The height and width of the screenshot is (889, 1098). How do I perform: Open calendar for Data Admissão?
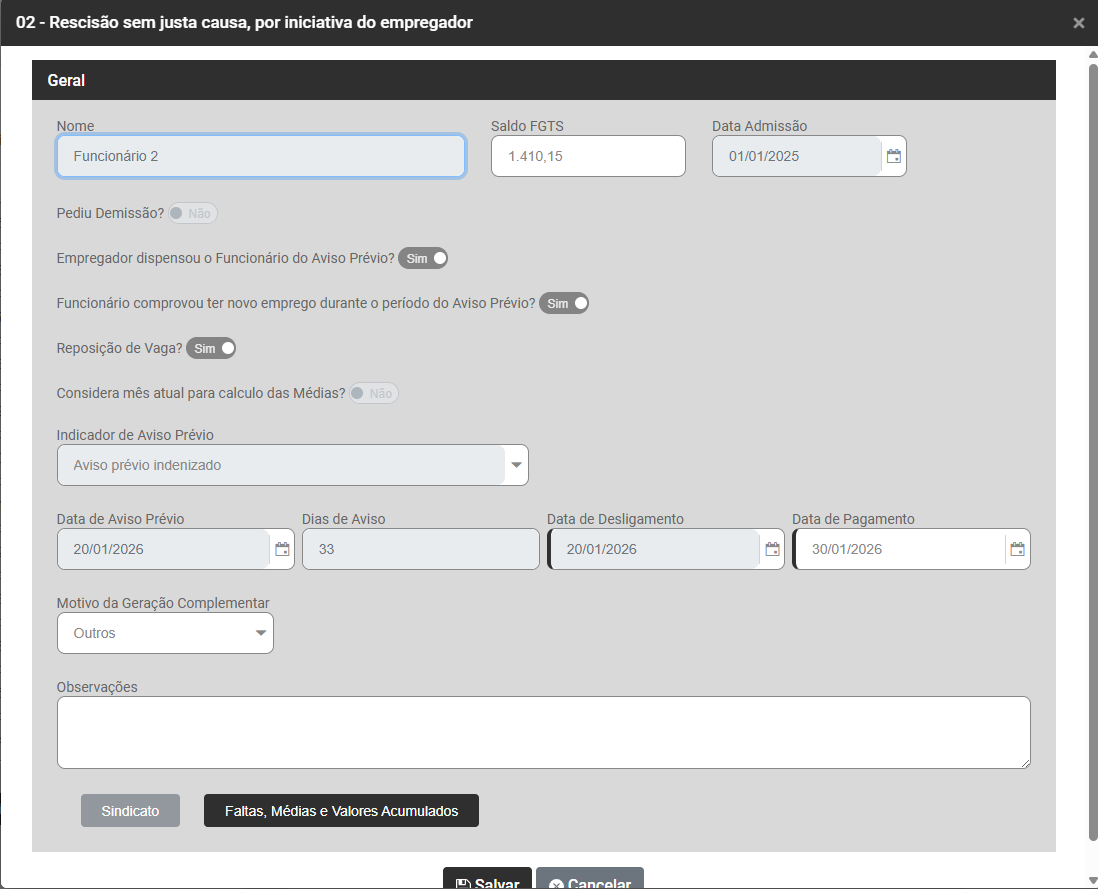coord(894,157)
